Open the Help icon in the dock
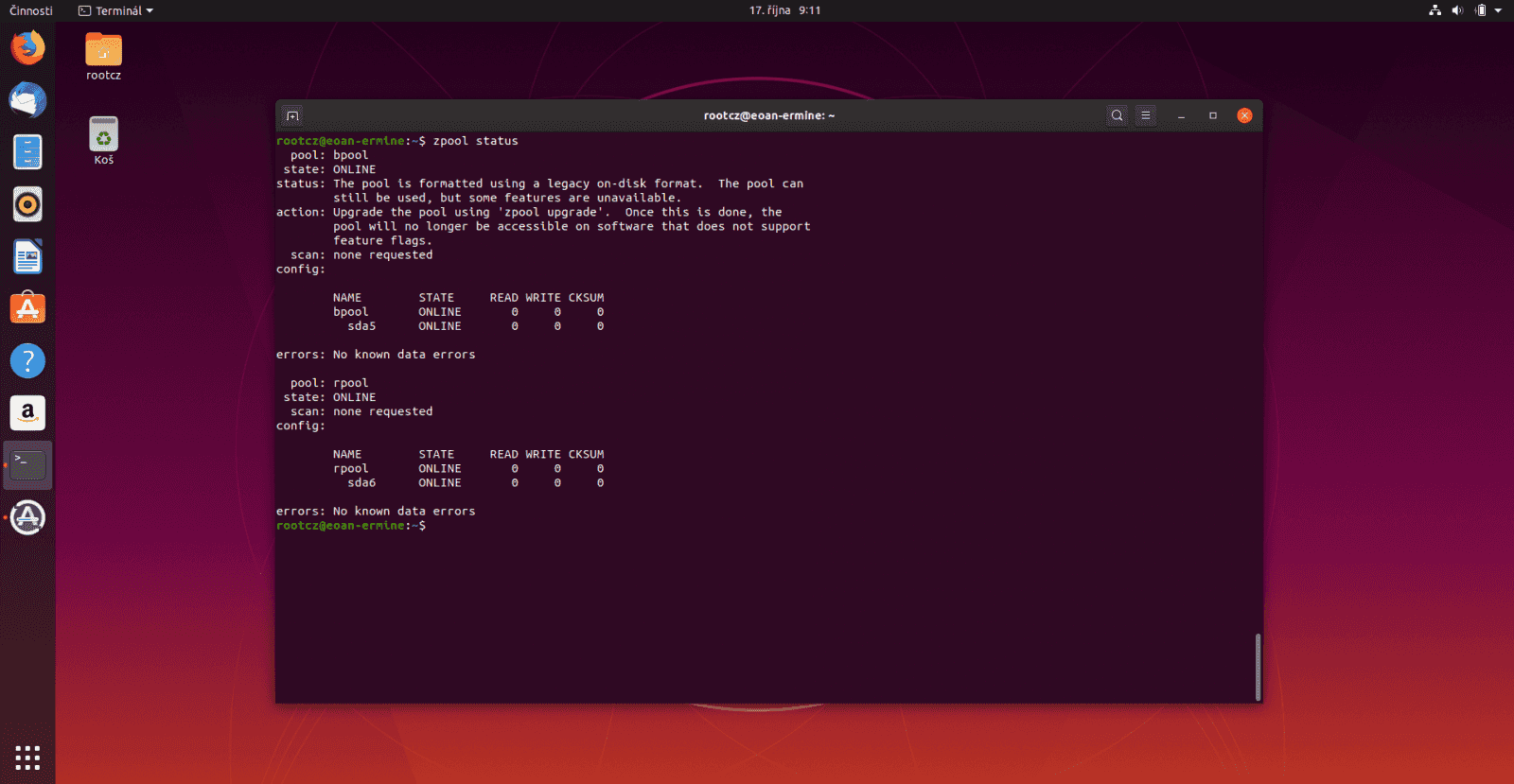The width and height of the screenshot is (1514, 784). point(27,360)
